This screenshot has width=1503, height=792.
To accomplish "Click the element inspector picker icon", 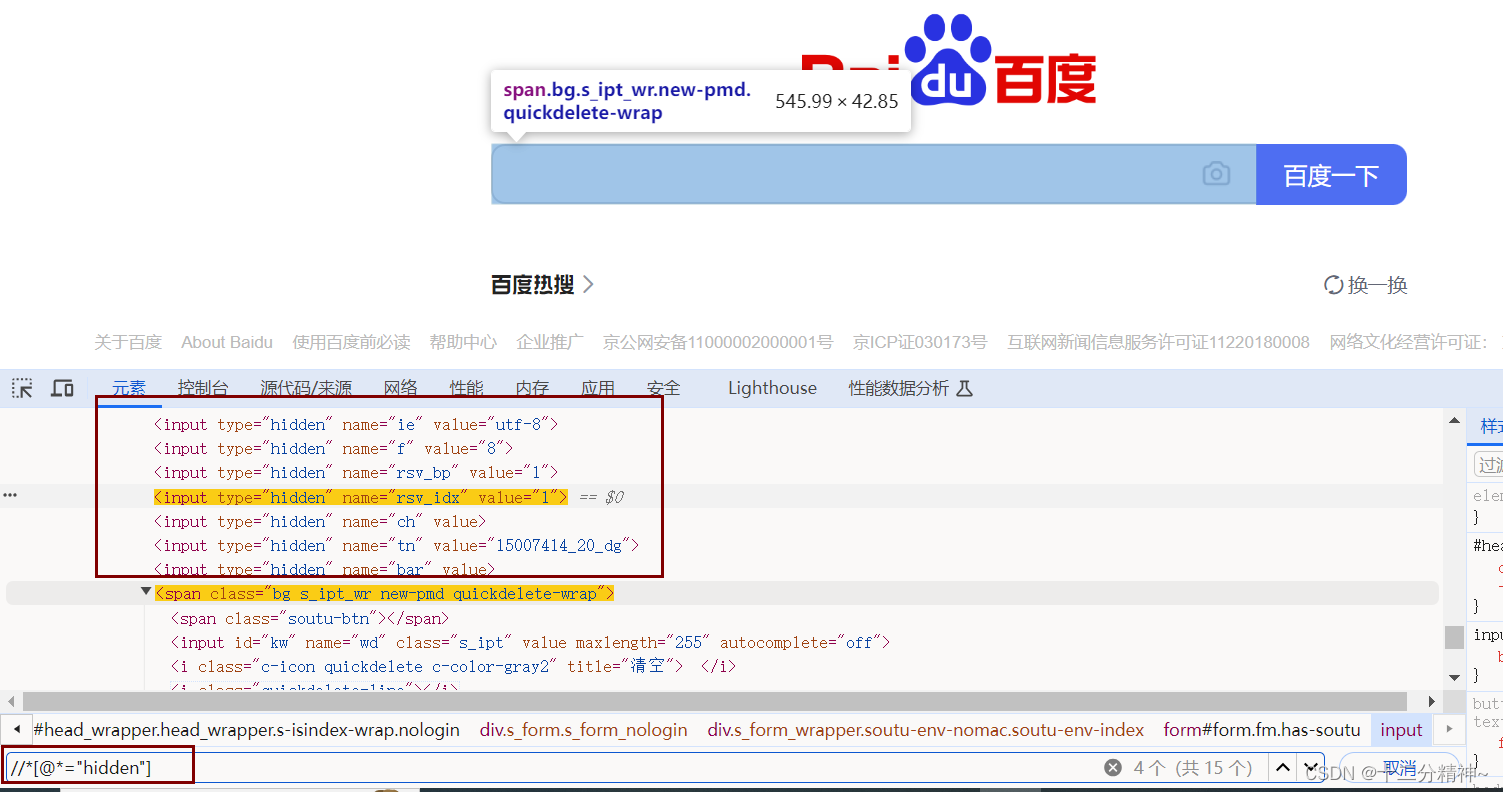I will pos(22,388).
